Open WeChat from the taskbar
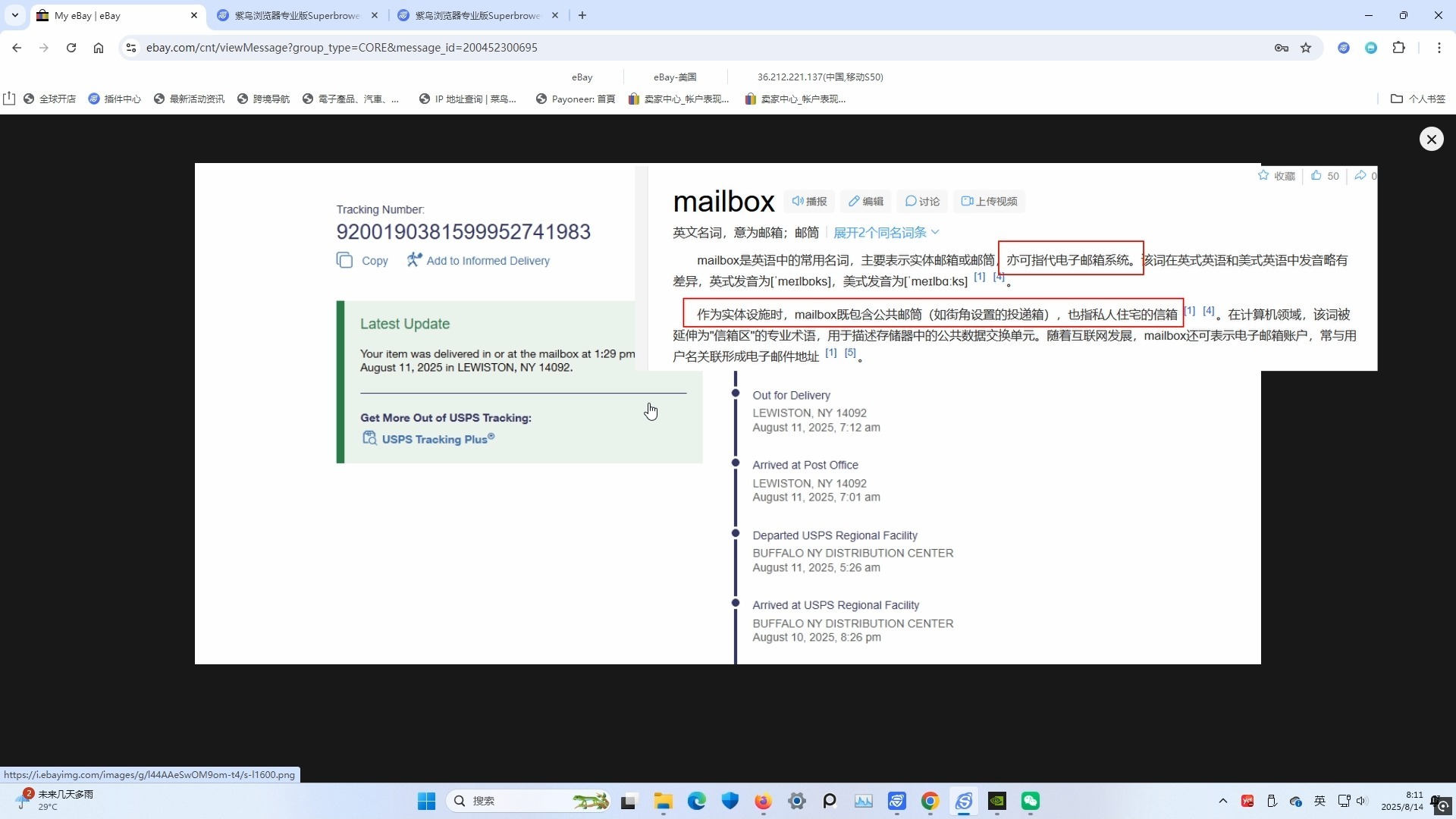The height and width of the screenshot is (819, 1456). (1031, 801)
